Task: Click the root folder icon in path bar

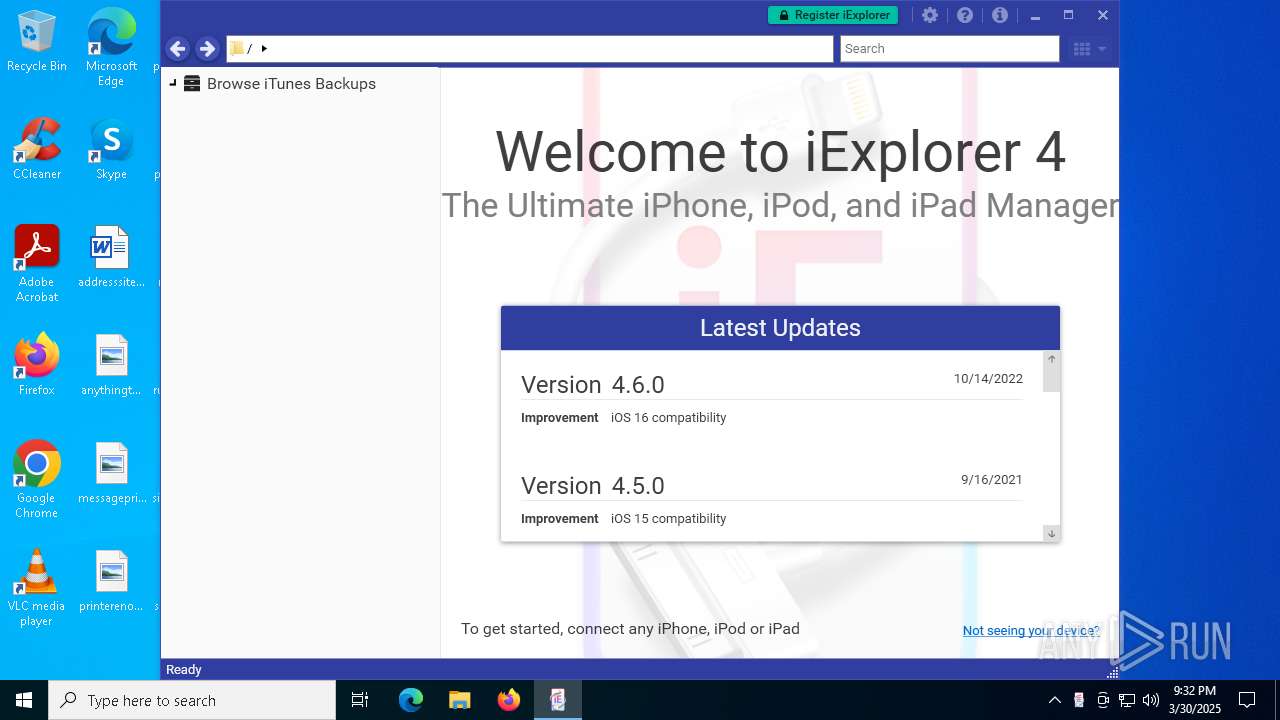Action: point(237,48)
